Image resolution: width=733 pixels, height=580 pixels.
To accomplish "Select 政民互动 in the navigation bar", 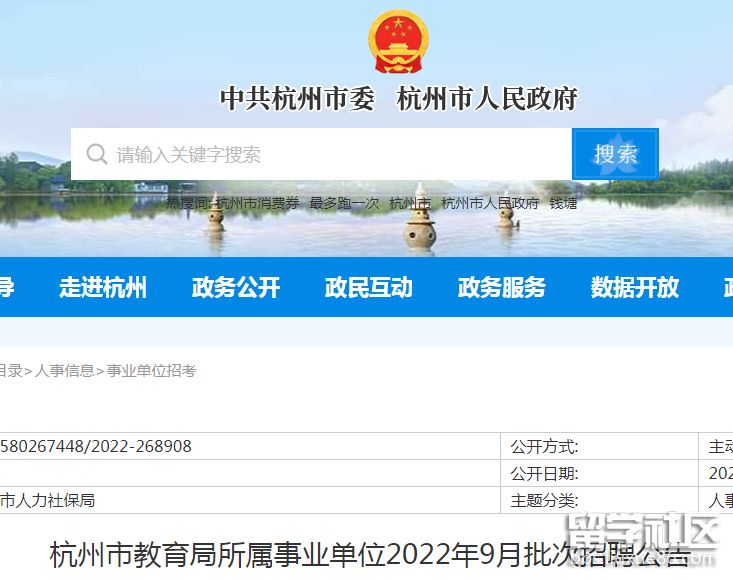I will tap(369, 288).
